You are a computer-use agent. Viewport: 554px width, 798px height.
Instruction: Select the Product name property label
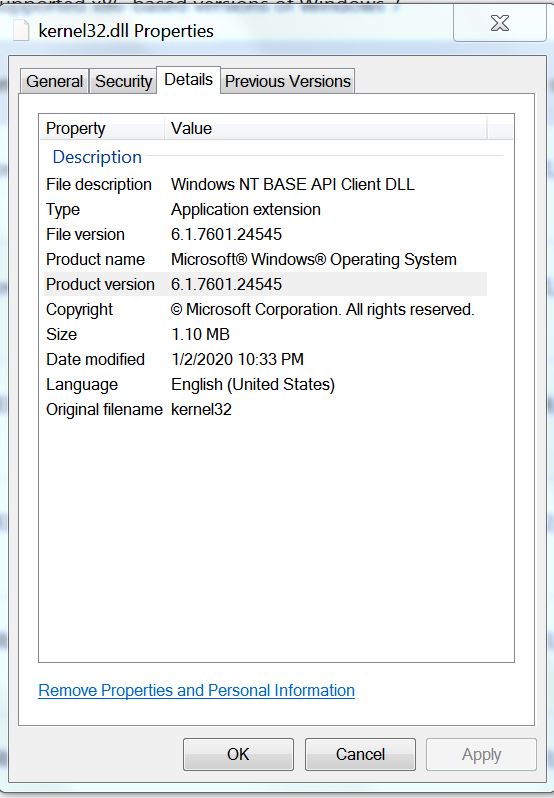(x=96, y=260)
